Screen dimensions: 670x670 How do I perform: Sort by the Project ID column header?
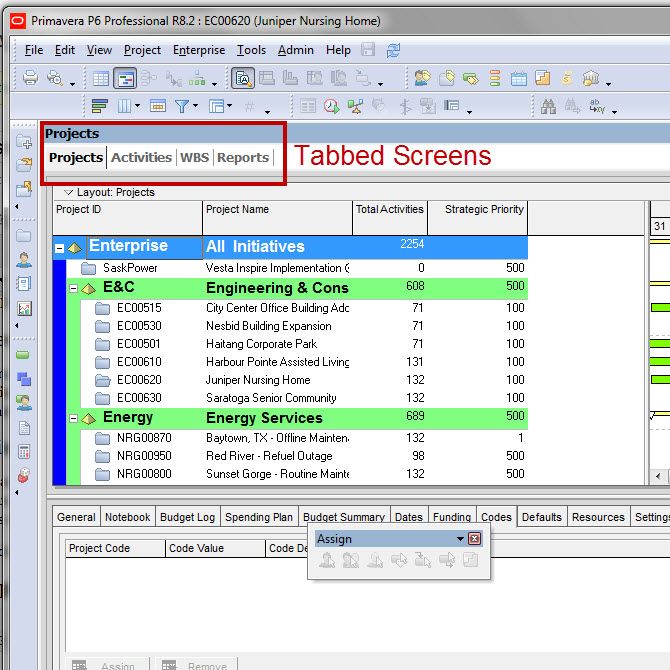pyautogui.click(x=127, y=218)
